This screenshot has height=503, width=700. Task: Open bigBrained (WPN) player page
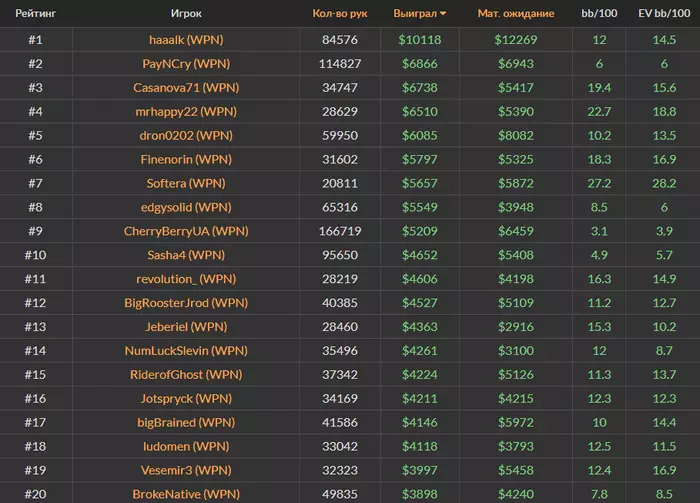tap(186, 423)
